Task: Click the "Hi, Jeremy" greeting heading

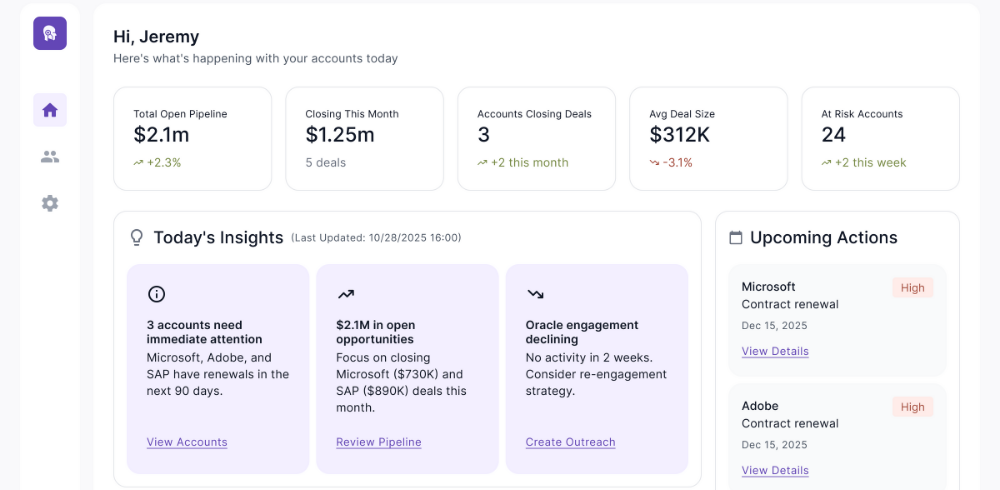Action: [x=156, y=36]
